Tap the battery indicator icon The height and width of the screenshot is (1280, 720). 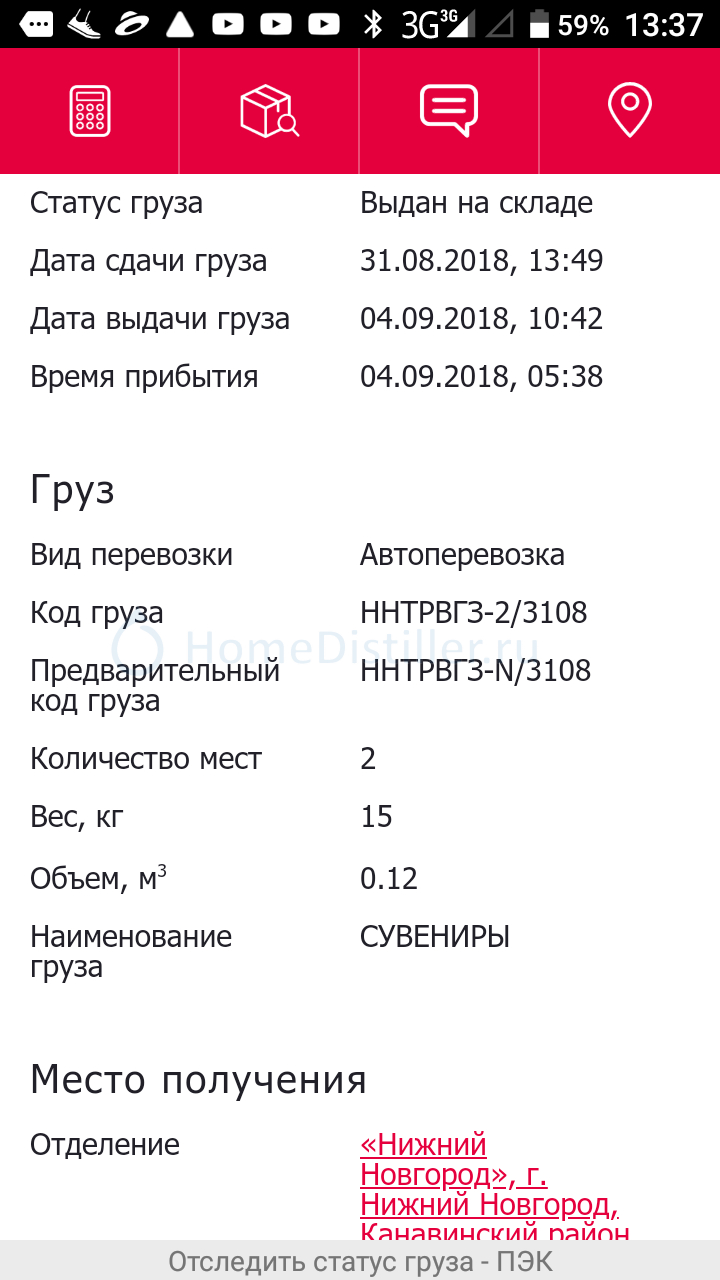pos(539,24)
